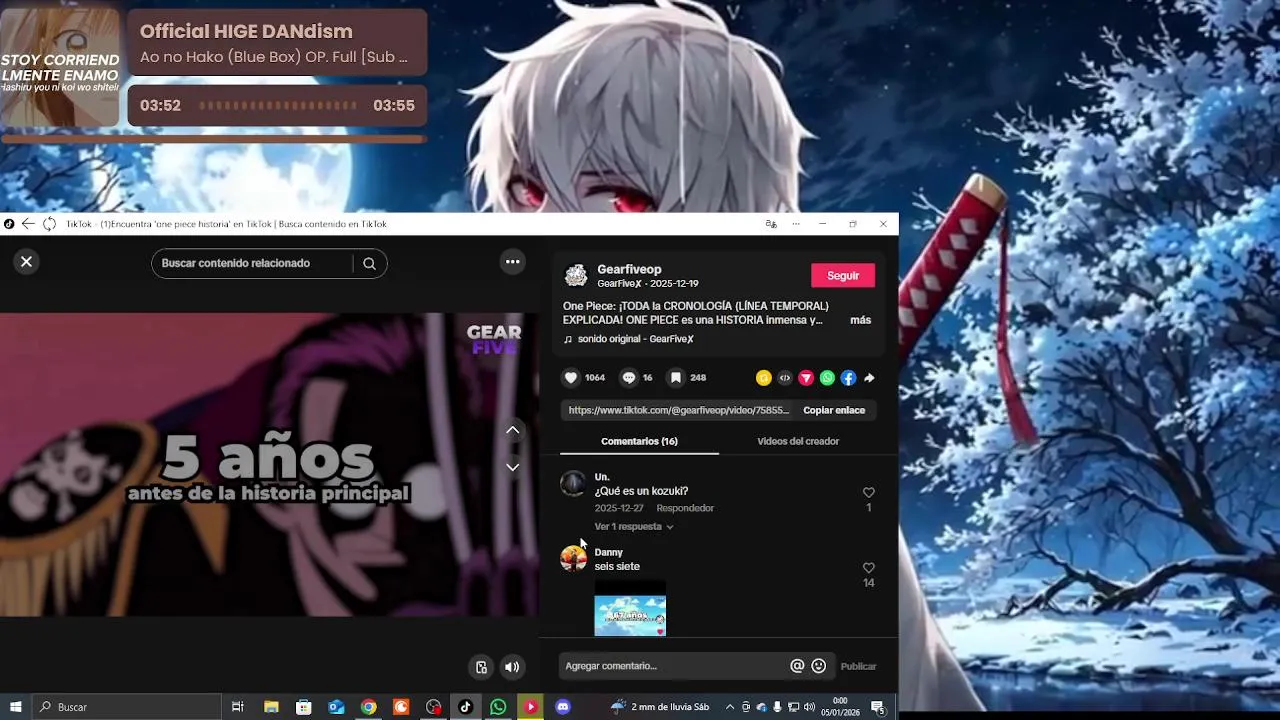Viewport: 1280px width, 720px height.
Task: Get the embed code icon
Action: [x=785, y=378]
